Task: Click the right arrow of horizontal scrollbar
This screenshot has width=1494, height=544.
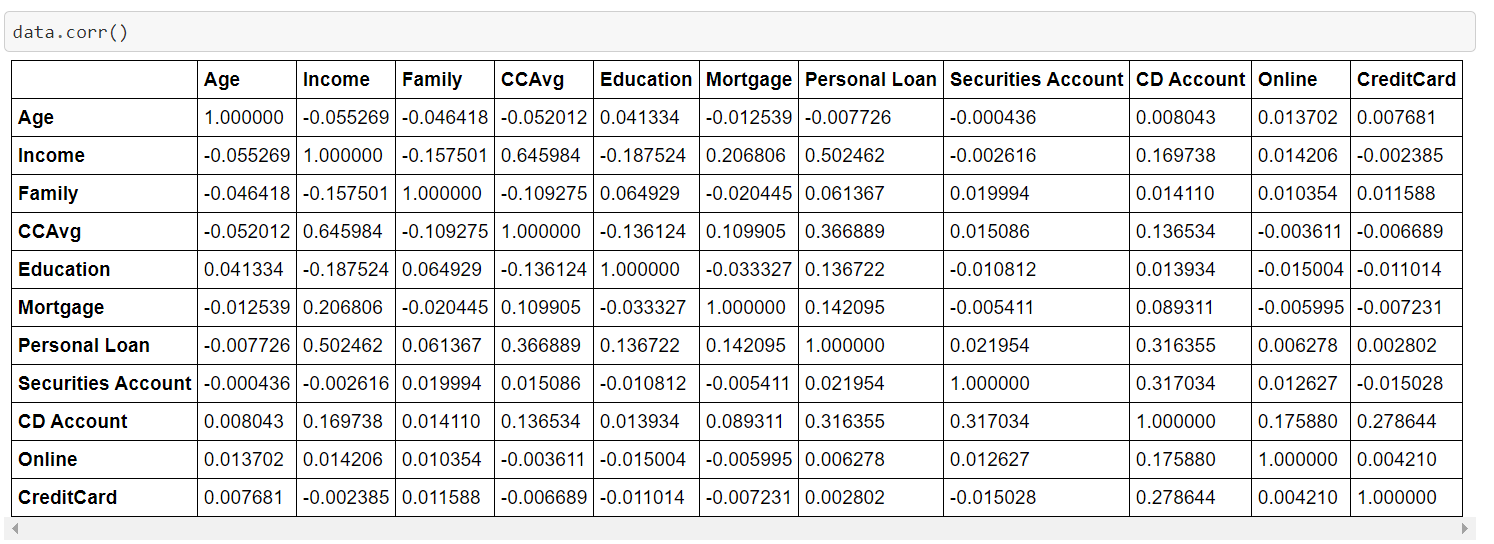Action: (x=1467, y=528)
